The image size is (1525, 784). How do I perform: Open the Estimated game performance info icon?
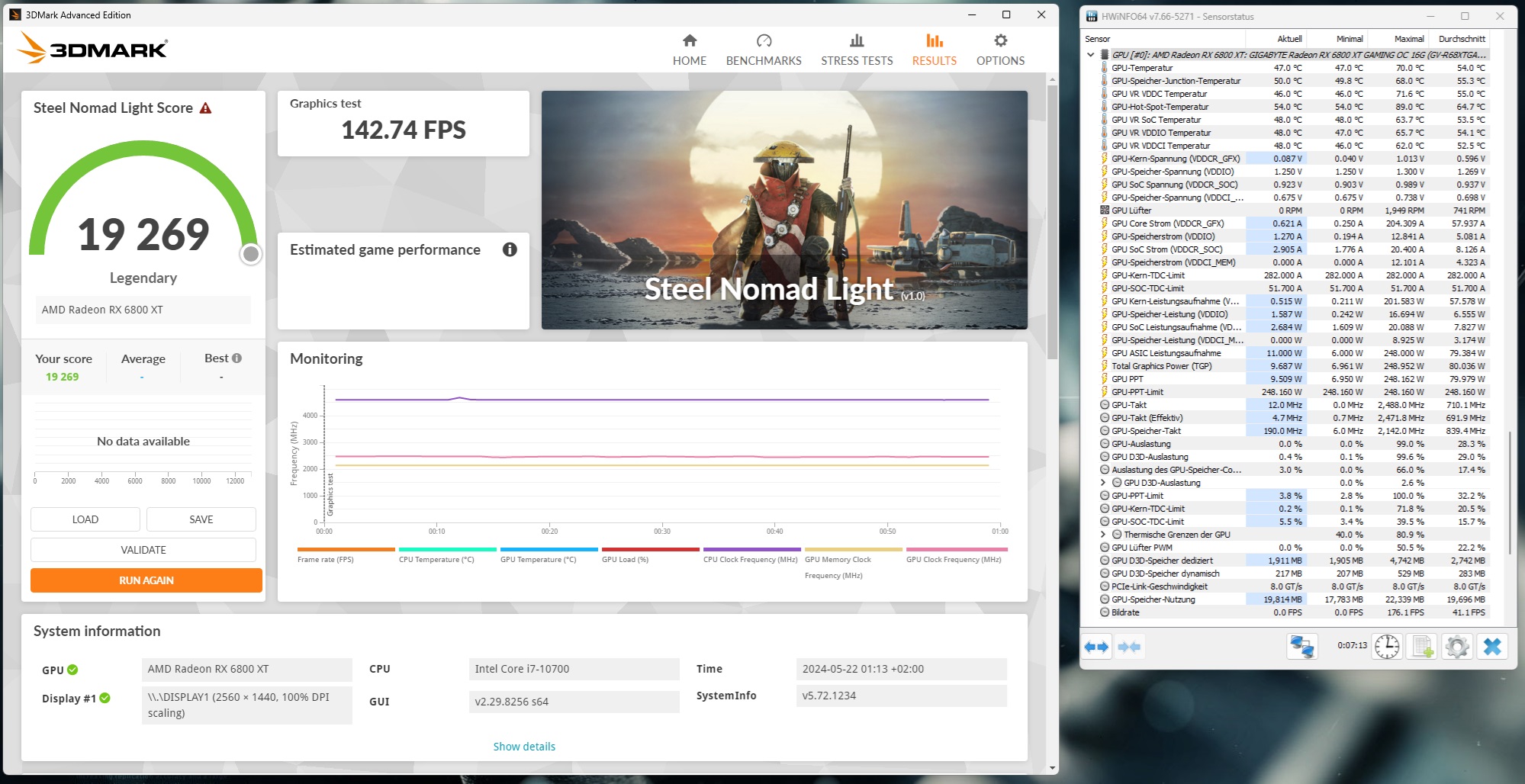pyautogui.click(x=510, y=249)
